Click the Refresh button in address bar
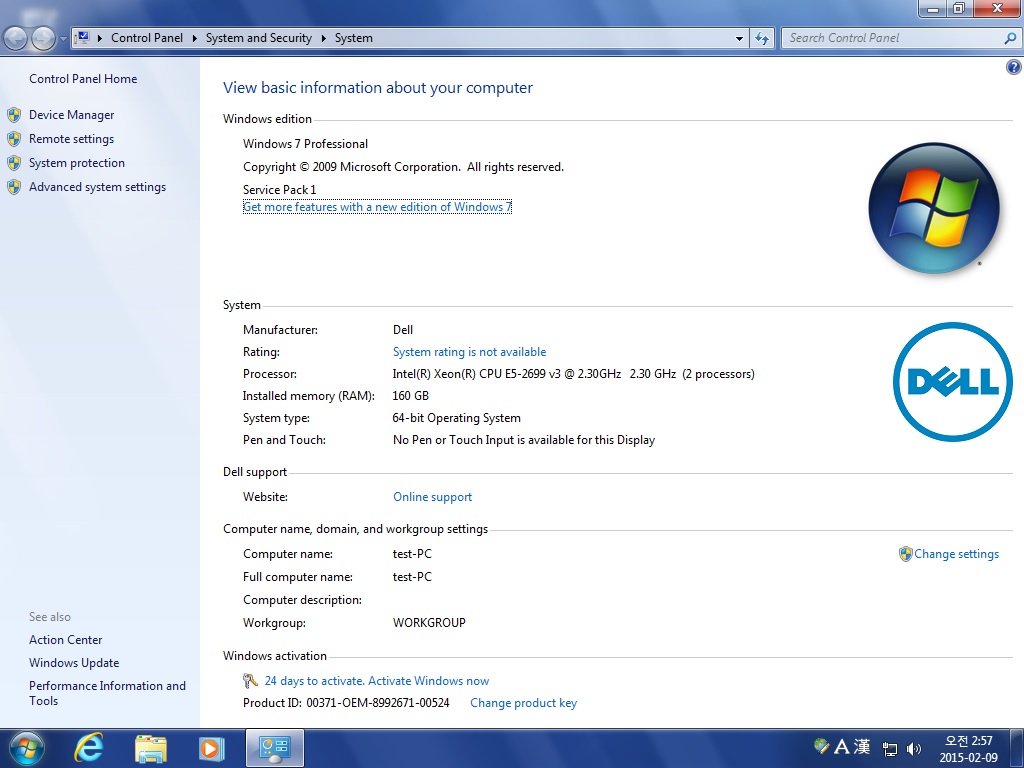The height and width of the screenshot is (768, 1024). (x=762, y=39)
